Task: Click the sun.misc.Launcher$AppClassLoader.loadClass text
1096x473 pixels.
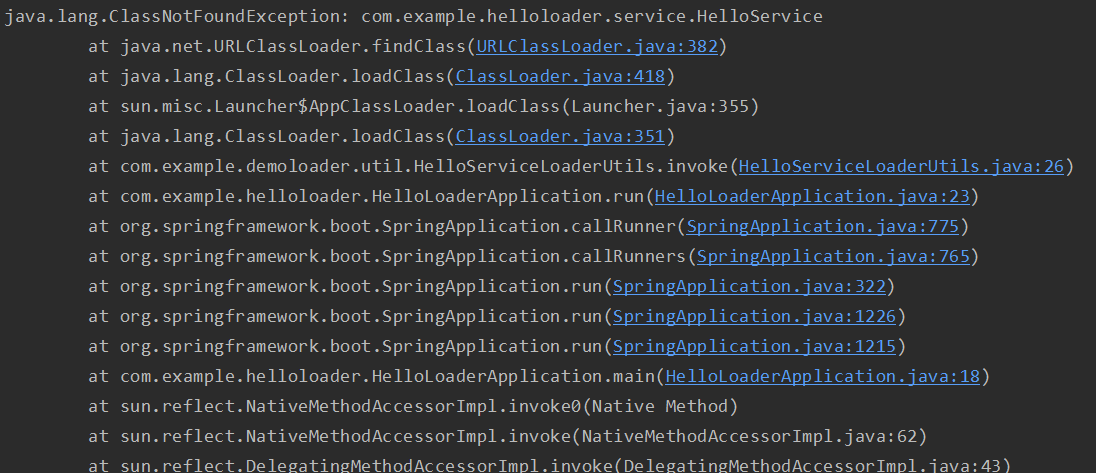Action: 340,107
